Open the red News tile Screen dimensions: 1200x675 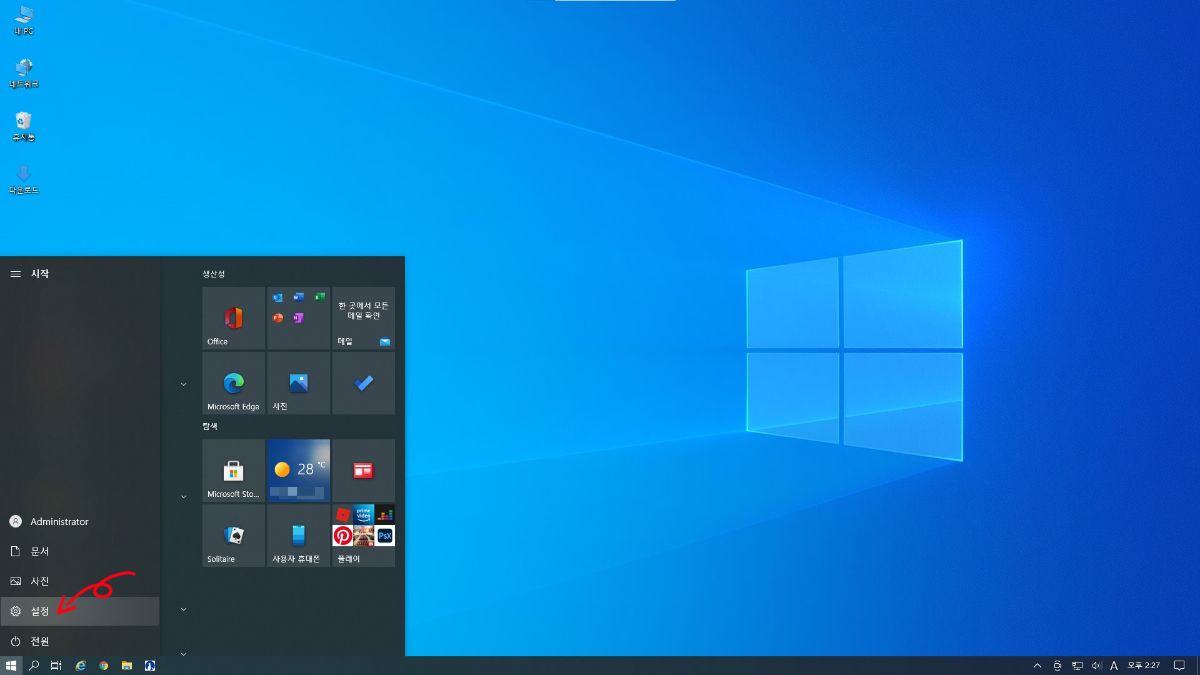363,470
